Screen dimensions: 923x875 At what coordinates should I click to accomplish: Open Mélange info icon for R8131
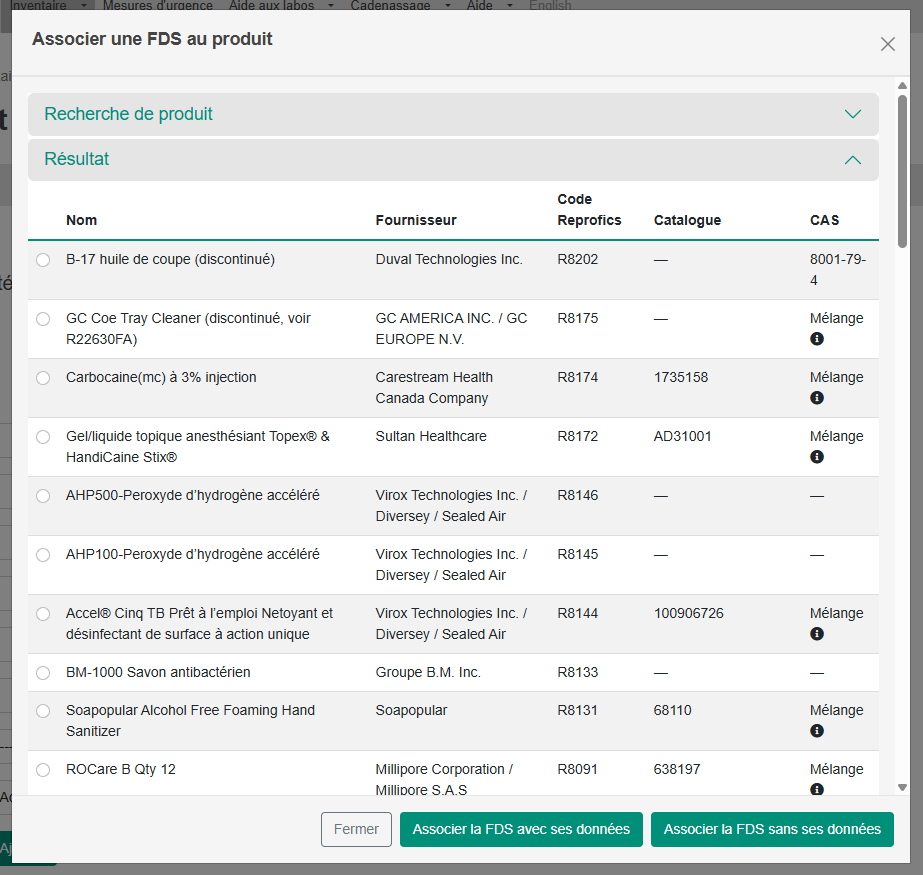816,731
